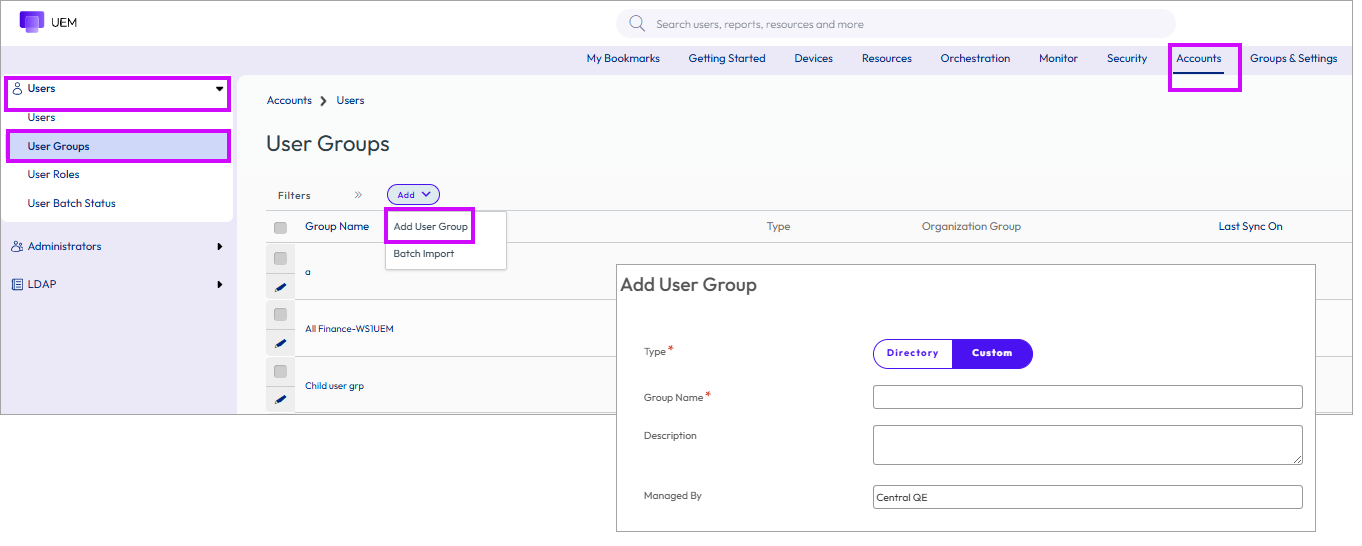Click the Filters label
This screenshot has height=546, width=1362.
point(294,195)
